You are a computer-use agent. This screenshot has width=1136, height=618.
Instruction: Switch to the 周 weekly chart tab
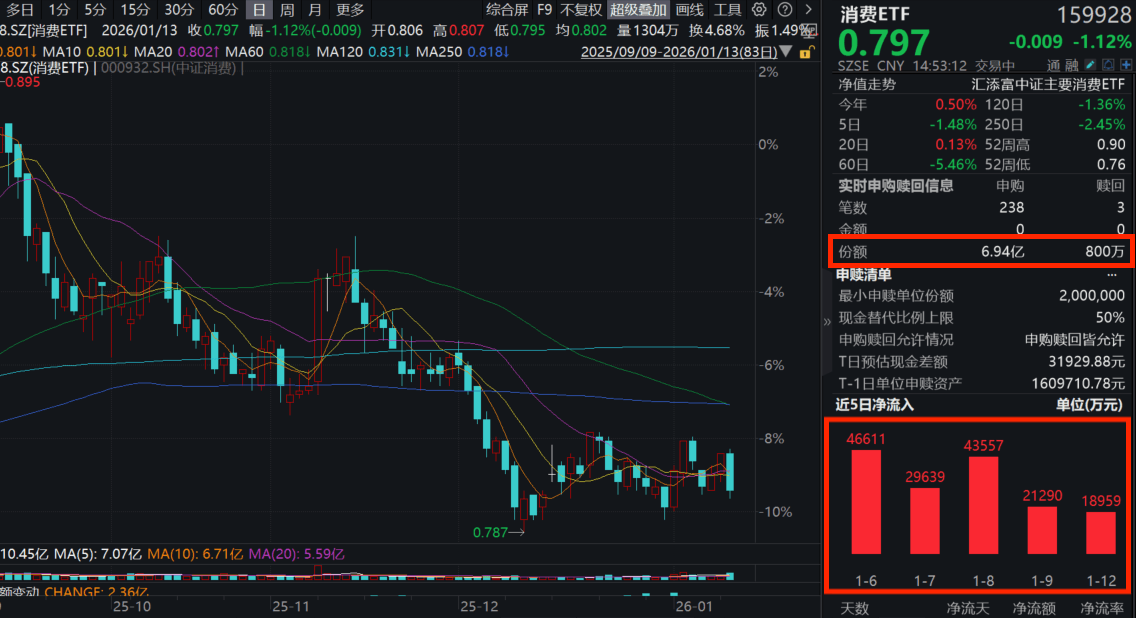pos(287,9)
